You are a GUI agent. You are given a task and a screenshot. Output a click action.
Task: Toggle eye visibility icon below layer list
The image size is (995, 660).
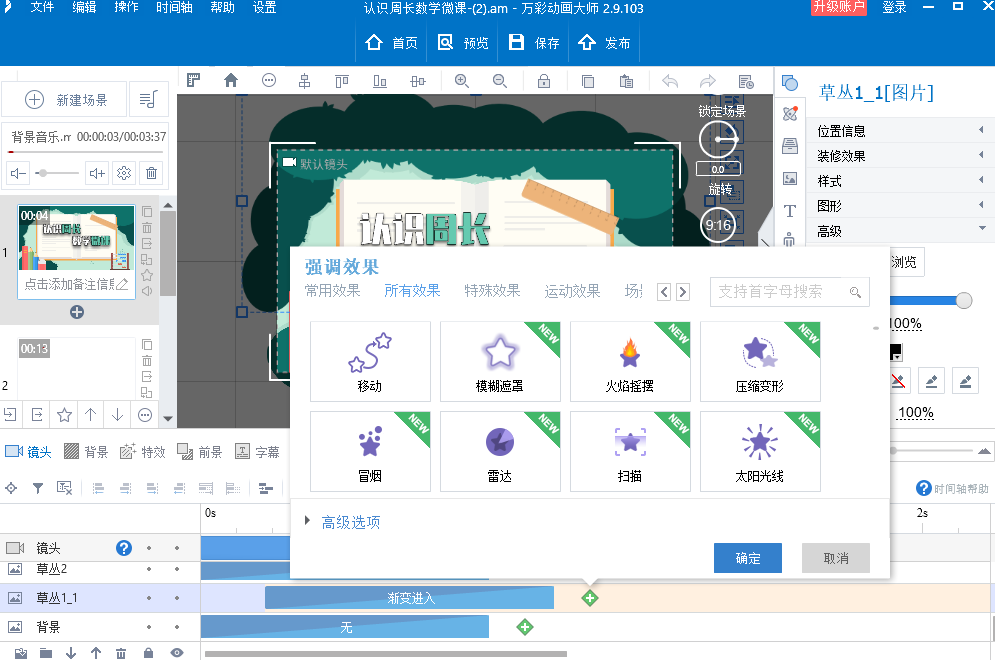point(177,653)
